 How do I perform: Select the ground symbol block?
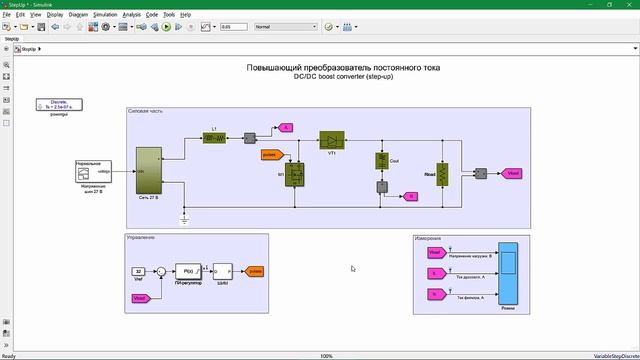[x=184, y=220]
